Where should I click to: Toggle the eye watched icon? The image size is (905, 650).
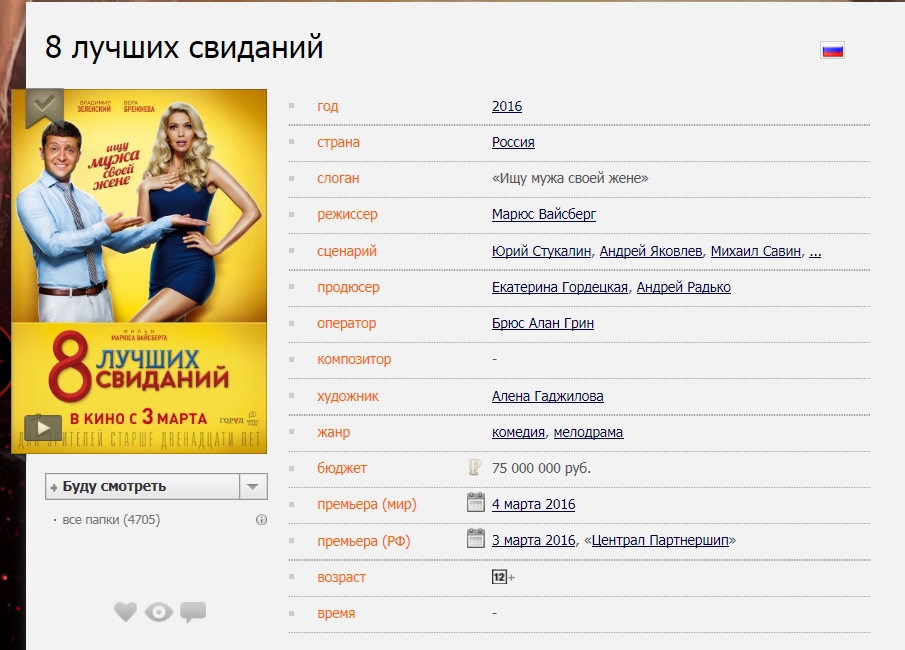[x=159, y=612]
